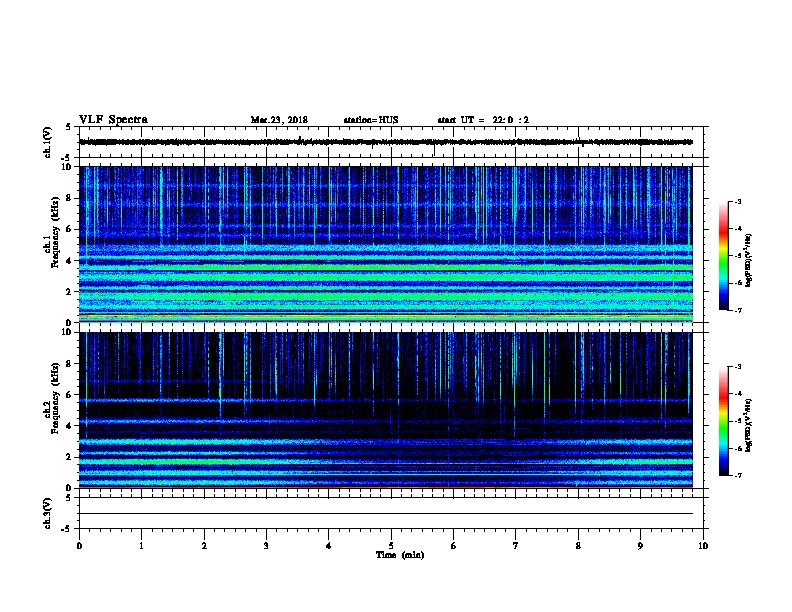The height and width of the screenshot is (612, 792).
Task: Select the date text "Mar.23, 2018"
Action: click(279, 120)
